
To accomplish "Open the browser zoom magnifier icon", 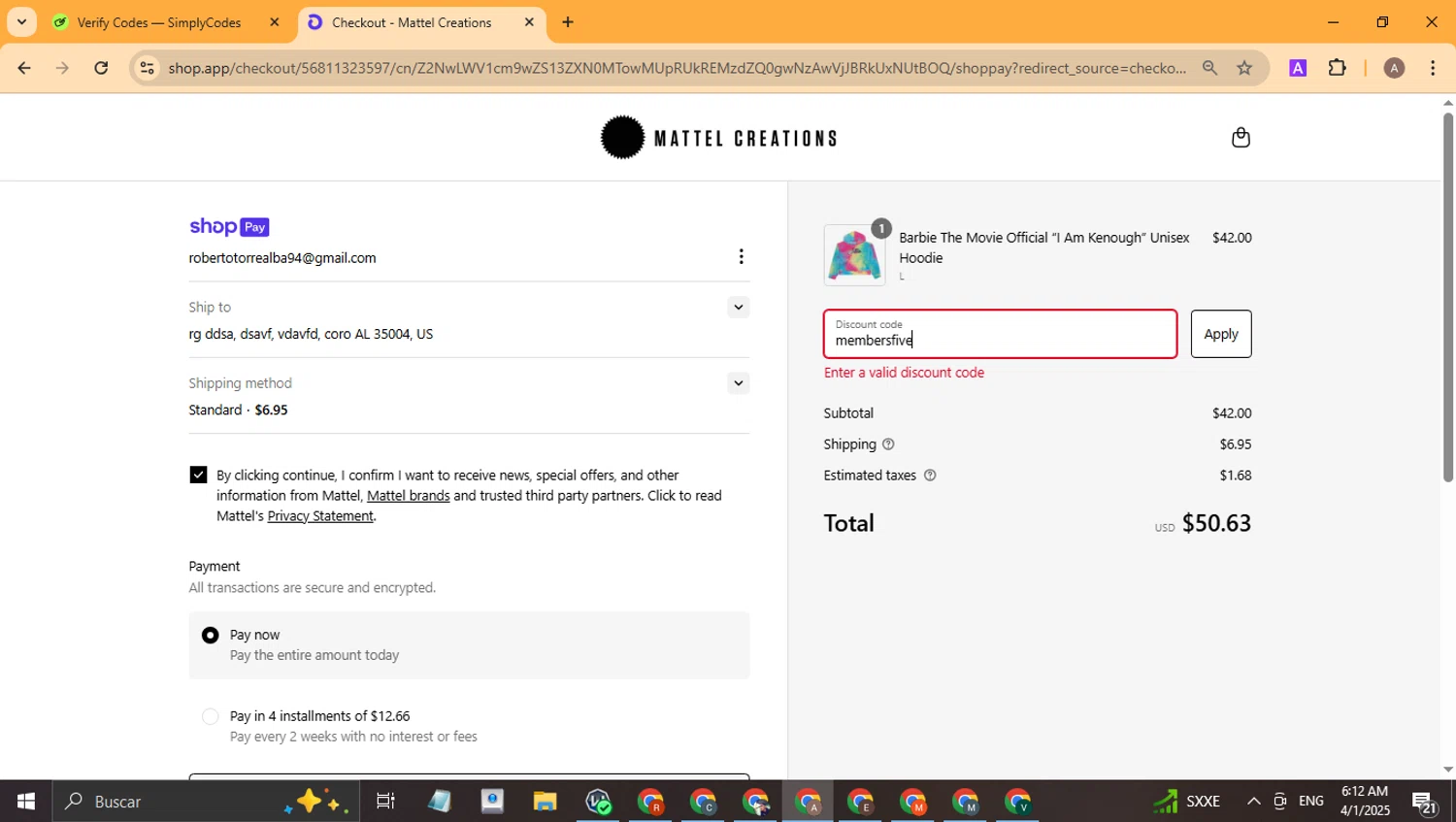I will pyautogui.click(x=1209, y=68).
